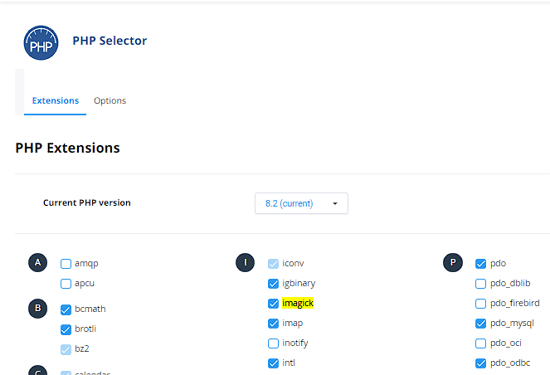Uncheck the pdo_mysql extension
Image resolution: width=550 pixels, height=375 pixels.
click(481, 323)
